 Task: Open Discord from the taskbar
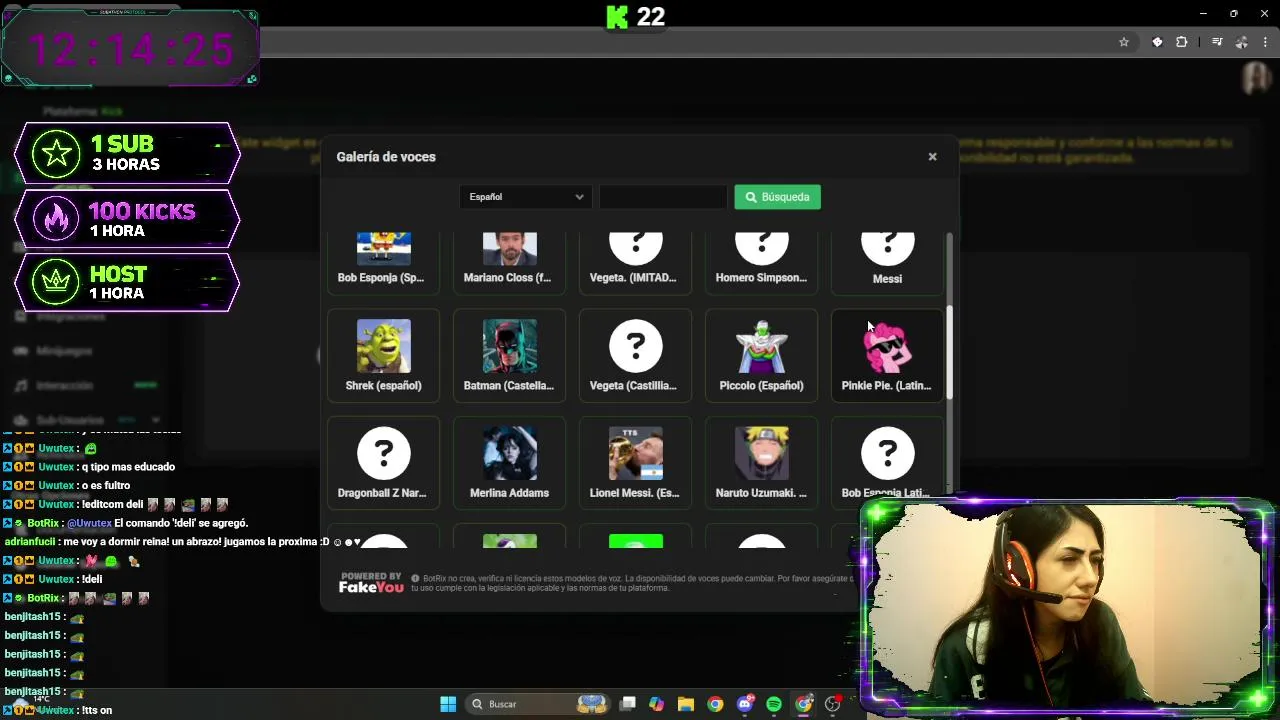(745, 704)
